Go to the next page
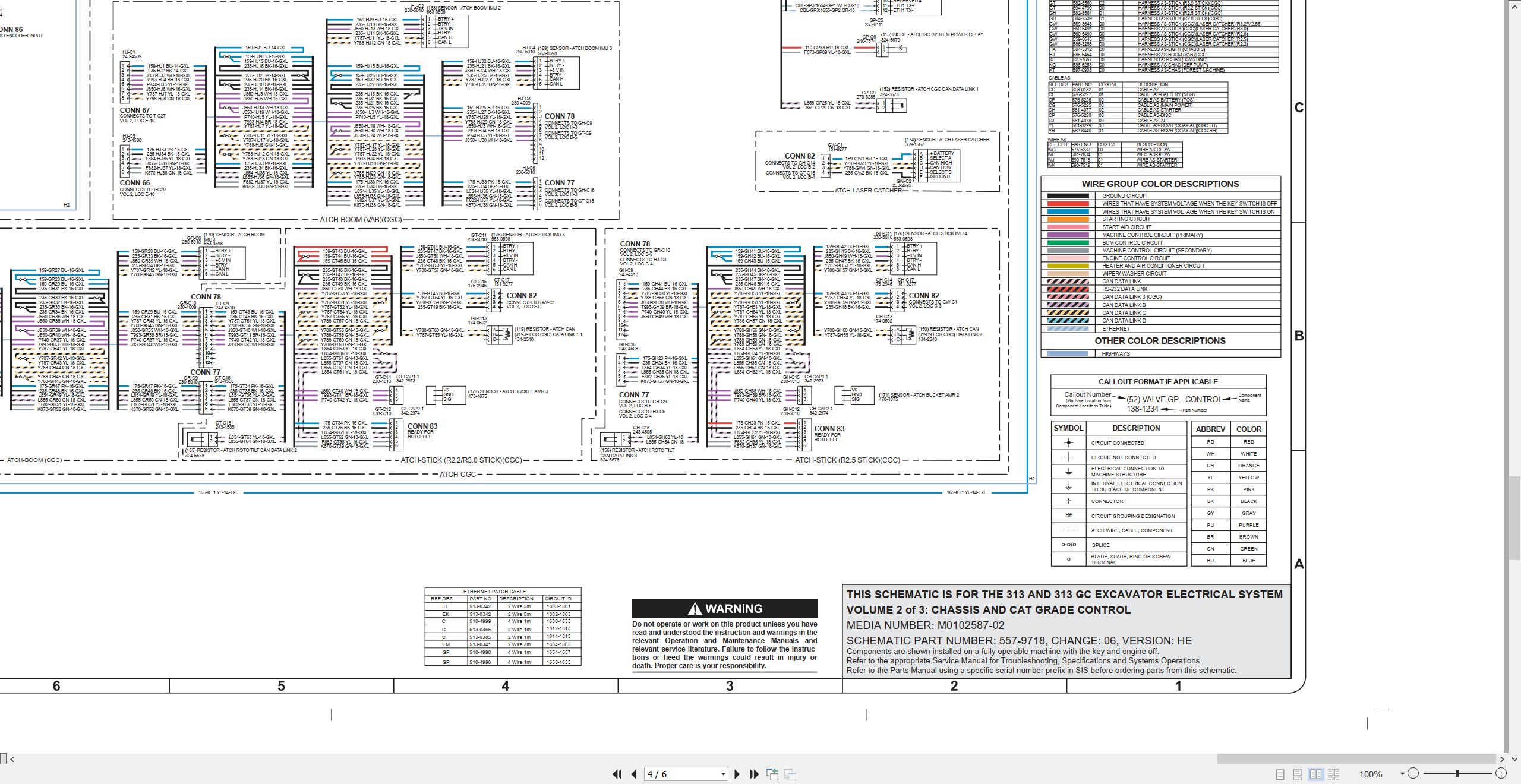1521x784 pixels. [737, 774]
